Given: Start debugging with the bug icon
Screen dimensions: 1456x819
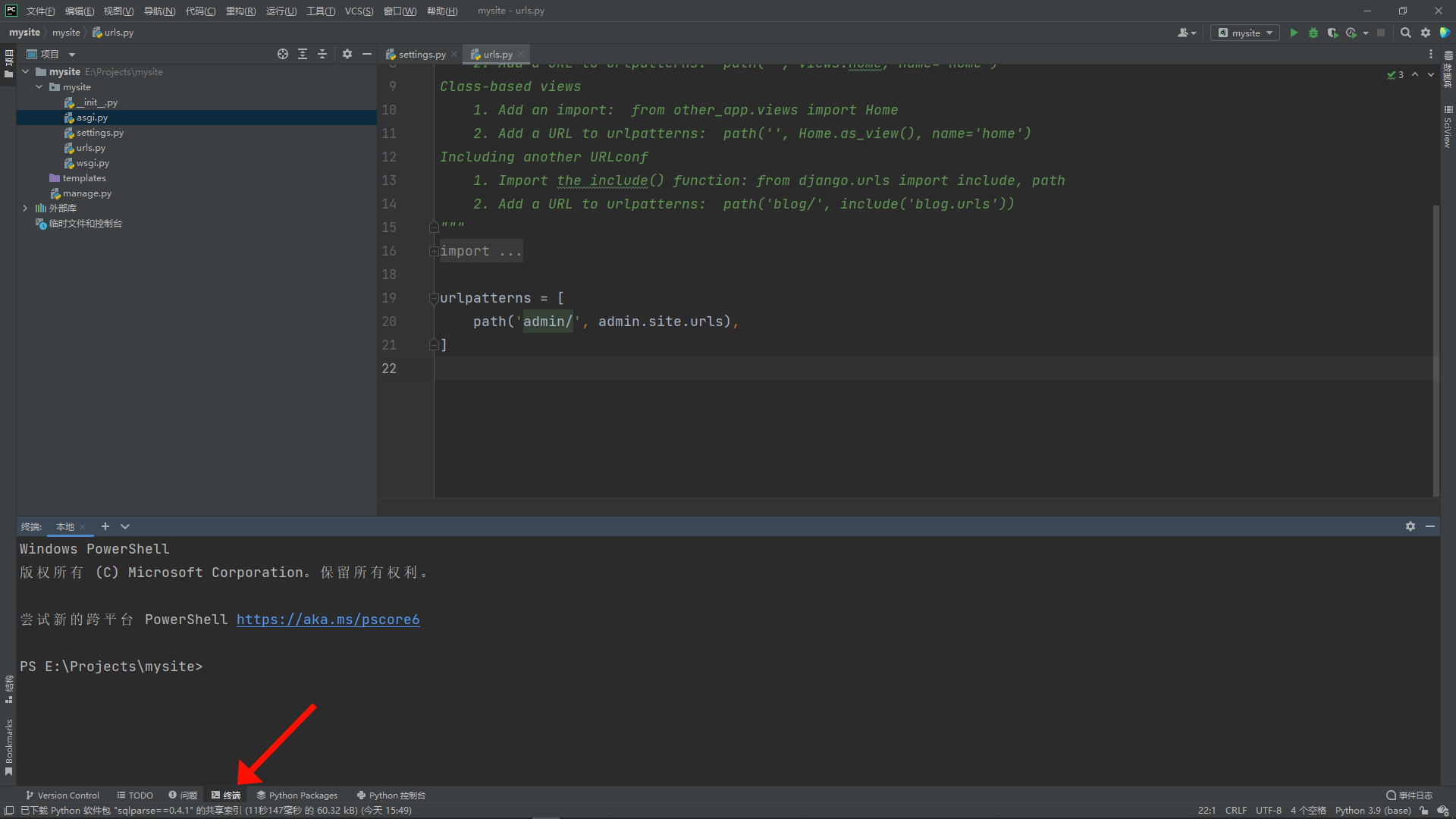Looking at the screenshot, I should [1313, 33].
